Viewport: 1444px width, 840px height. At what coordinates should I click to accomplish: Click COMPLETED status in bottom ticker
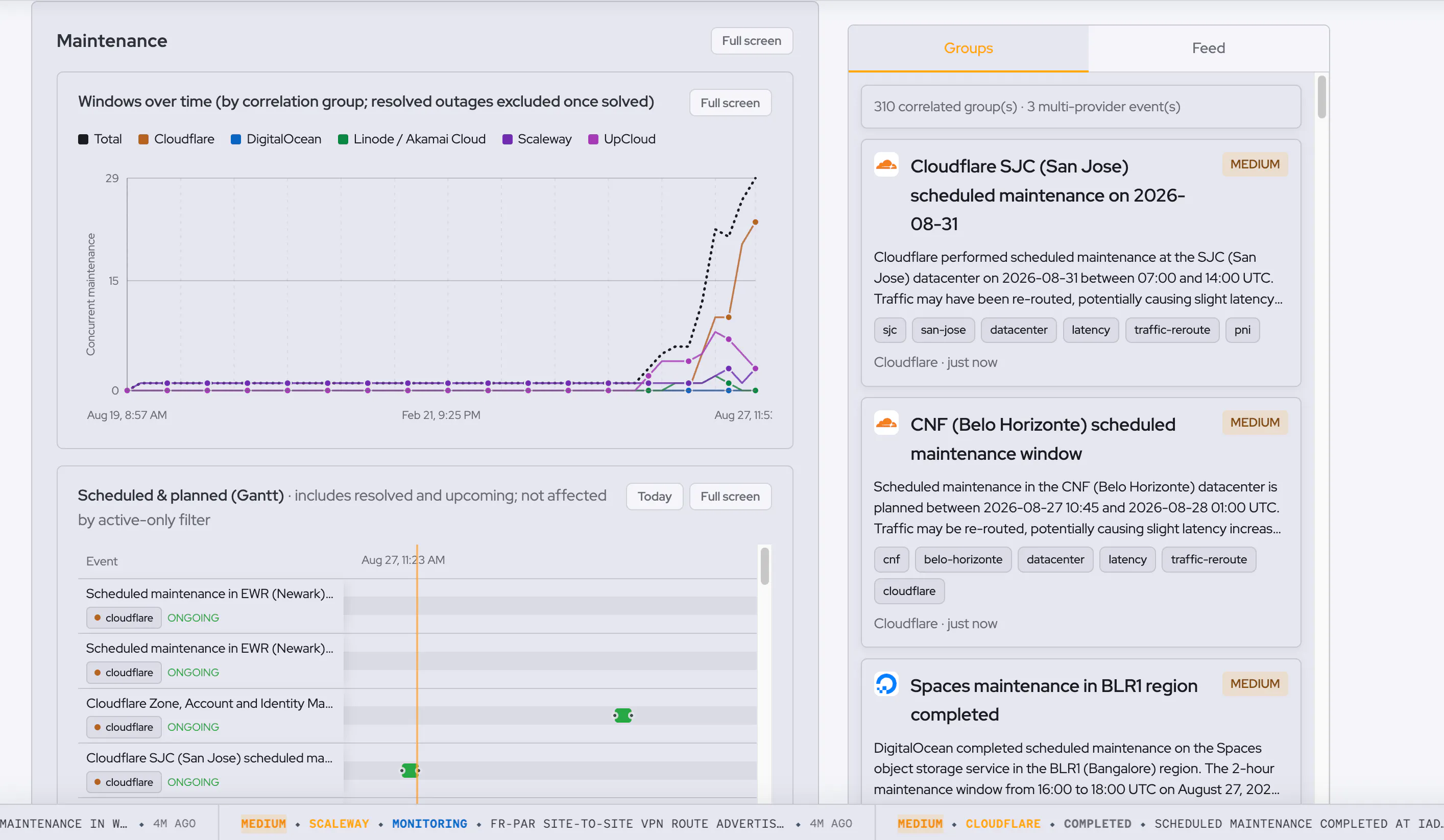tap(1097, 823)
